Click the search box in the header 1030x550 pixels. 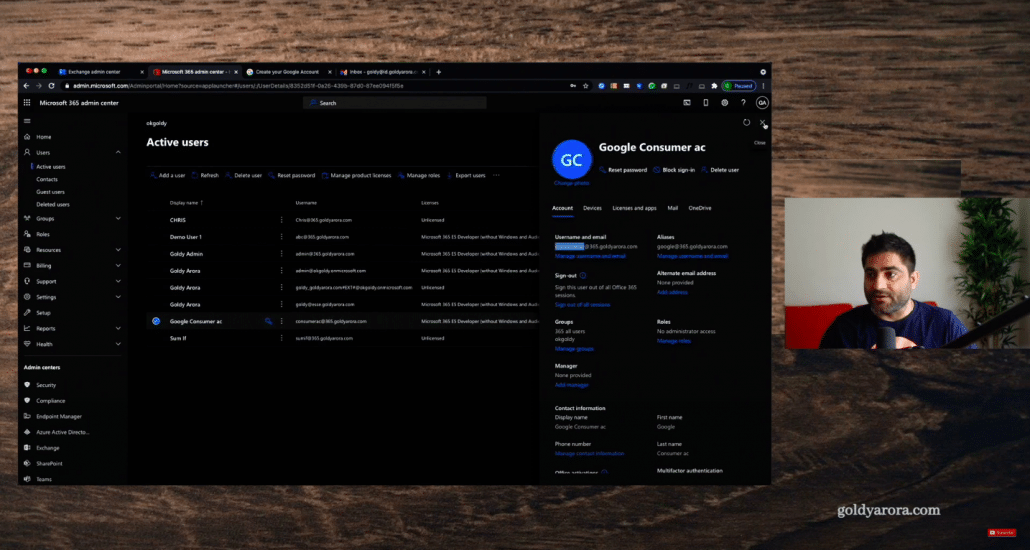coord(394,103)
